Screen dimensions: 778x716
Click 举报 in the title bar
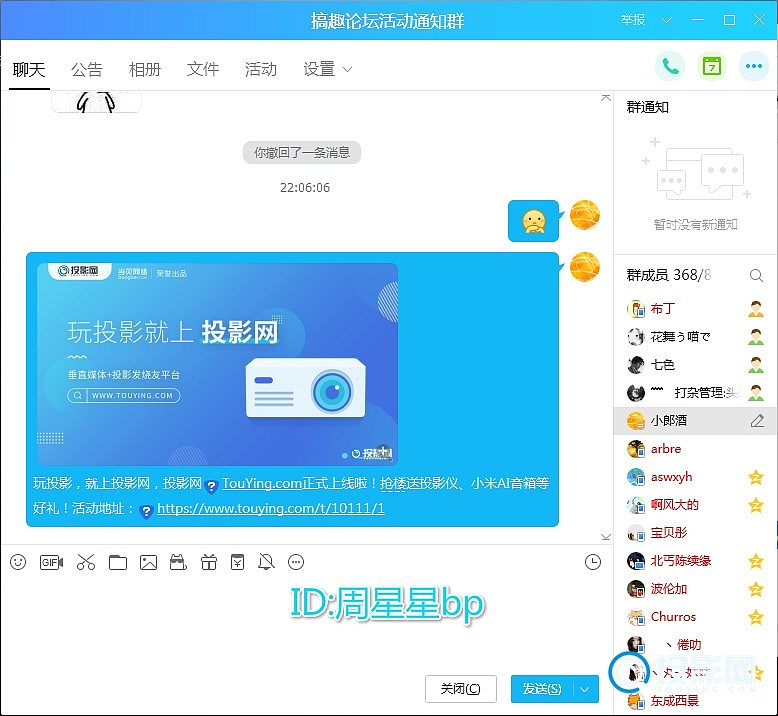click(x=633, y=20)
